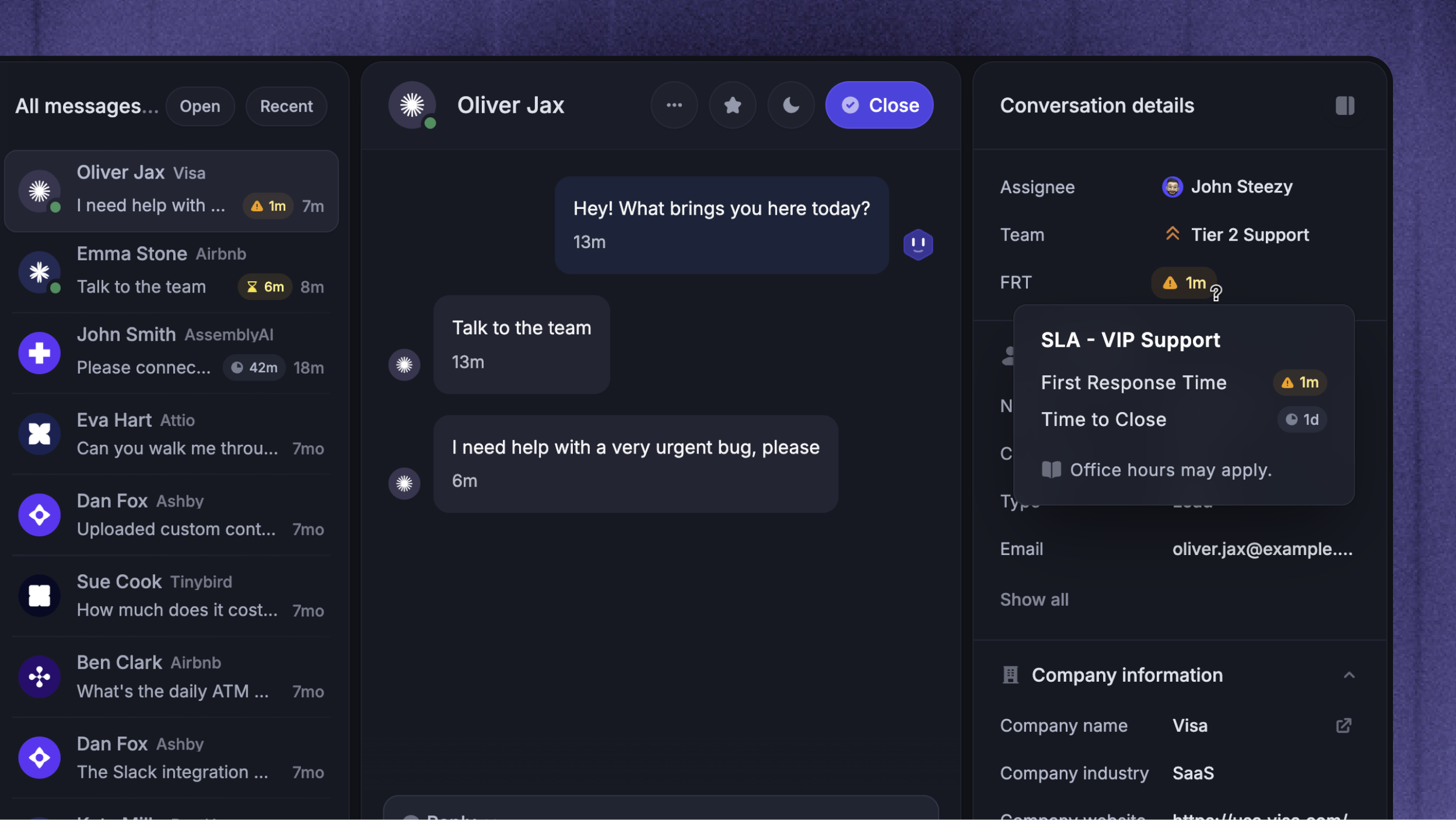Close the conversation with Close button
Viewport: 1456px width, 820px height.
click(x=879, y=105)
